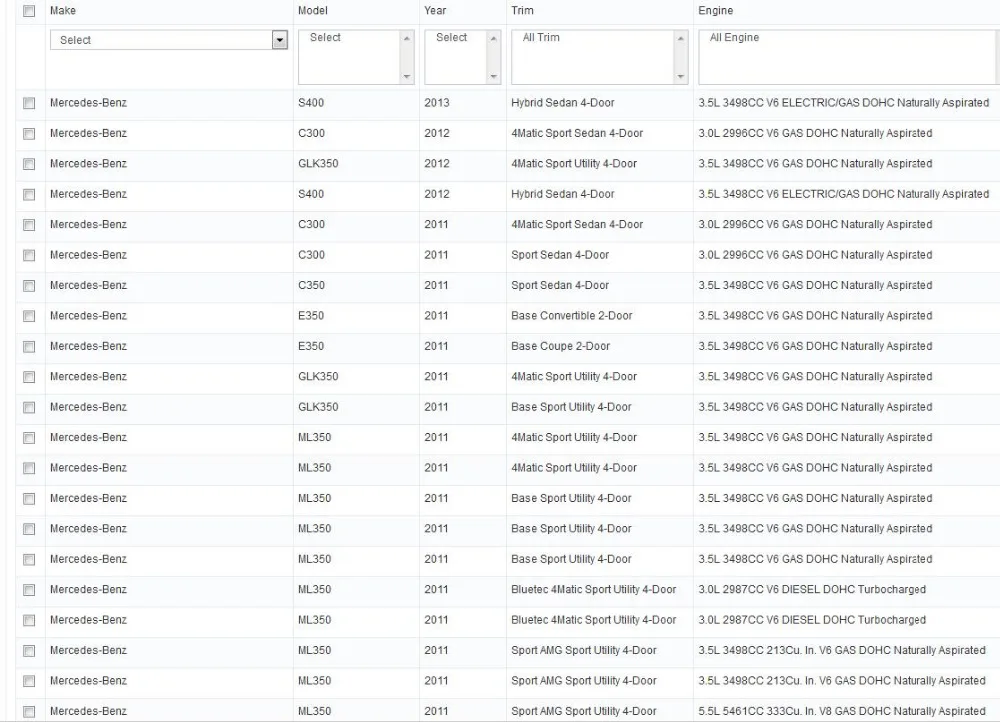Viewport: 1000px width, 722px height.
Task: Check the 2012 S400 Hybrid Sedan row
Action: pyautogui.click(x=29, y=195)
